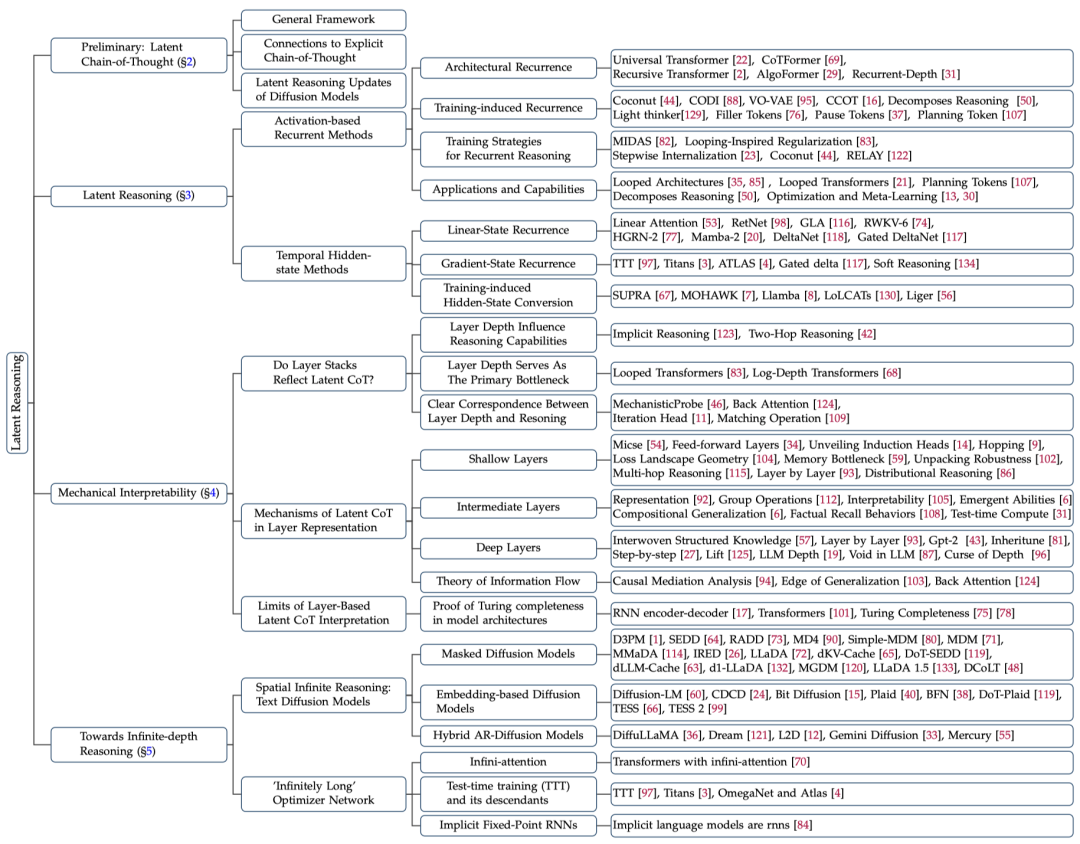Image resolution: width=1080 pixels, height=844 pixels.
Task: Select the Hybrid AR-Diffusion Models box
Action: (x=508, y=736)
